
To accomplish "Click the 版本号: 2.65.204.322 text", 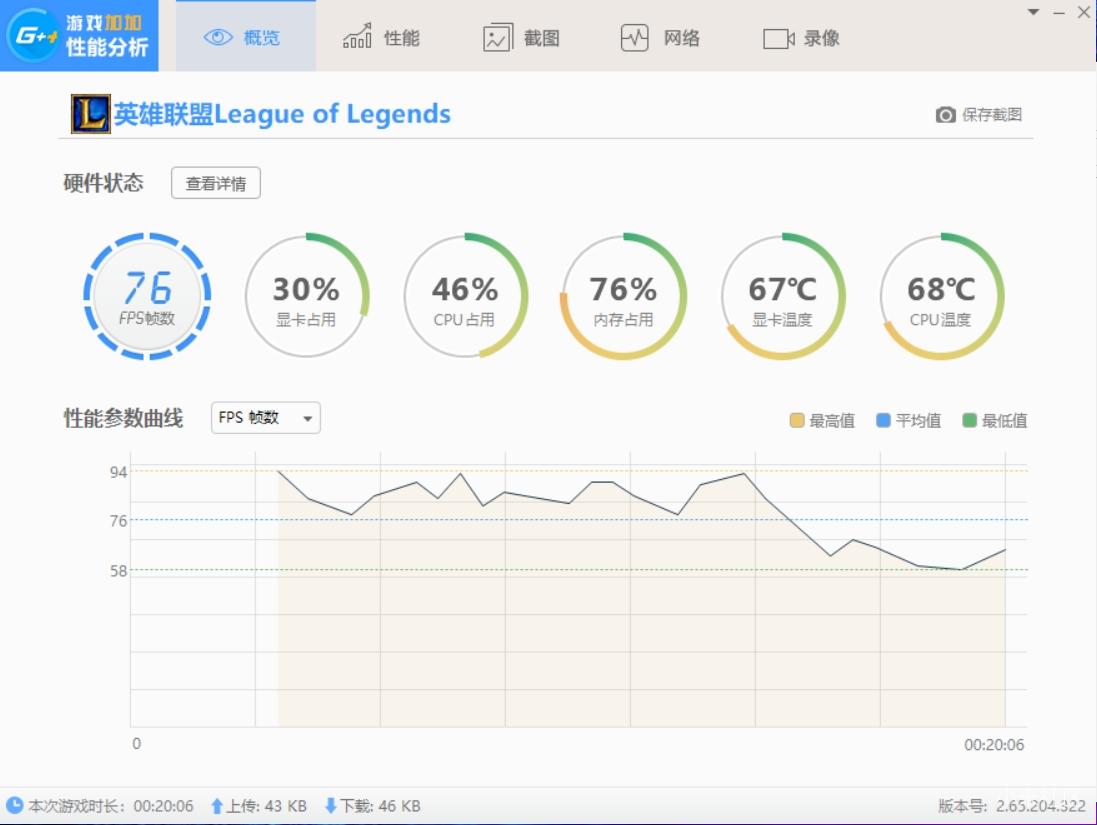I will pos(1012,806).
